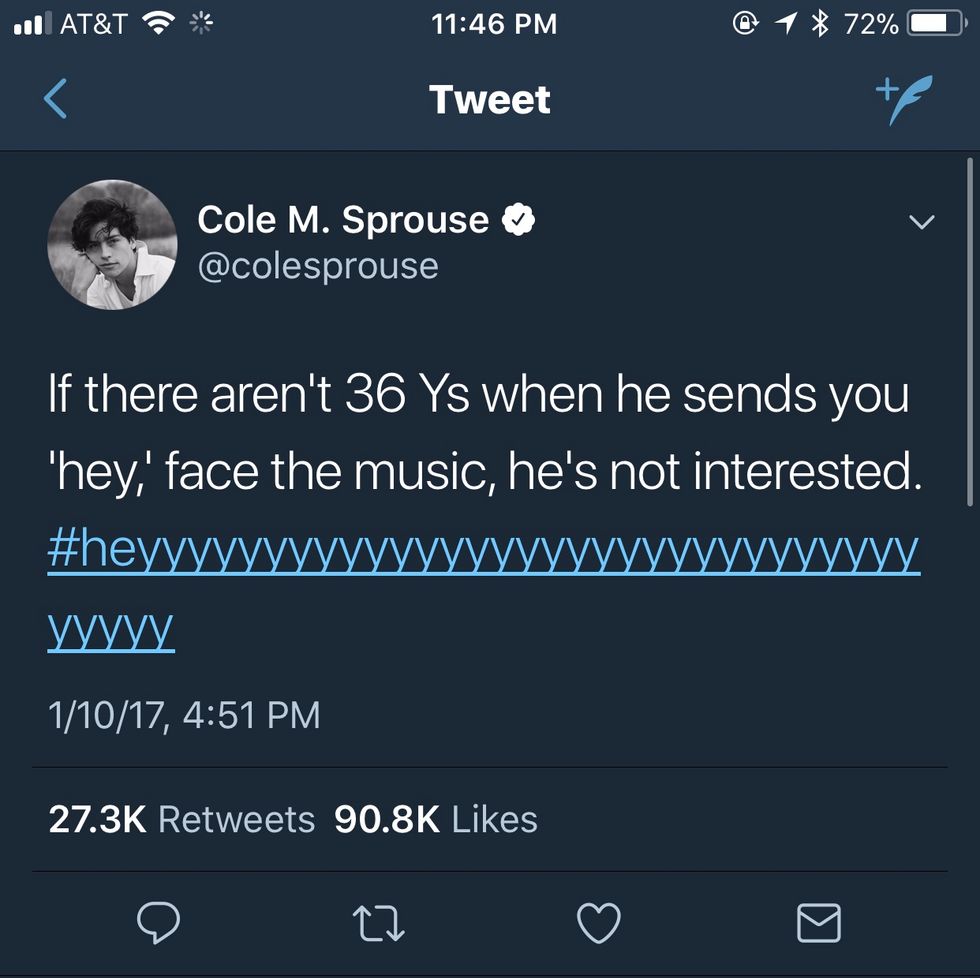This screenshot has width=980, height=978.
Task: Open the #heyyyy hashtag link
Action: (482, 554)
